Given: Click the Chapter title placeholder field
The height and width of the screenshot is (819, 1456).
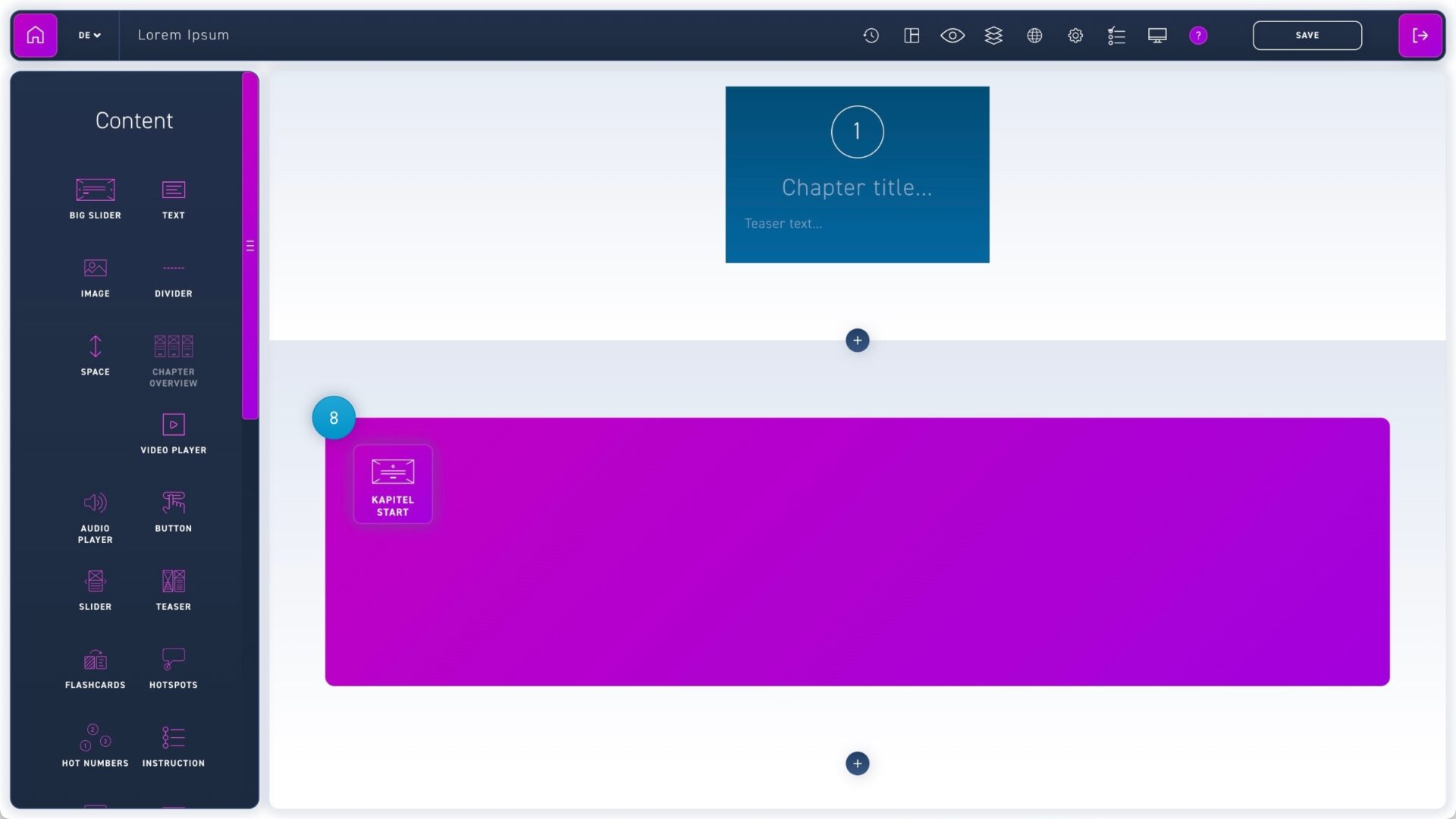Looking at the screenshot, I should pyautogui.click(x=857, y=188).
